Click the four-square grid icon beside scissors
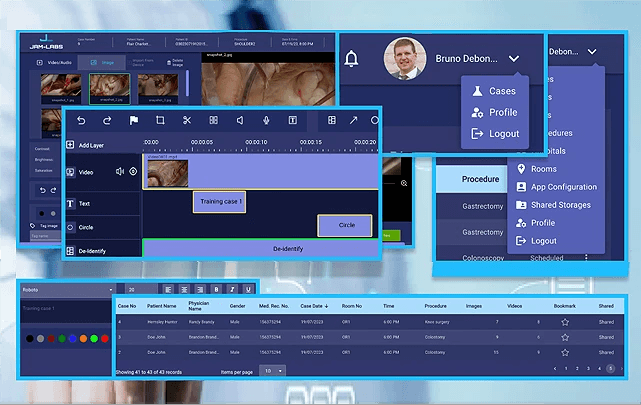Image resolution: width=641 pixels, height=405 pixels. (x=213, y=120)
